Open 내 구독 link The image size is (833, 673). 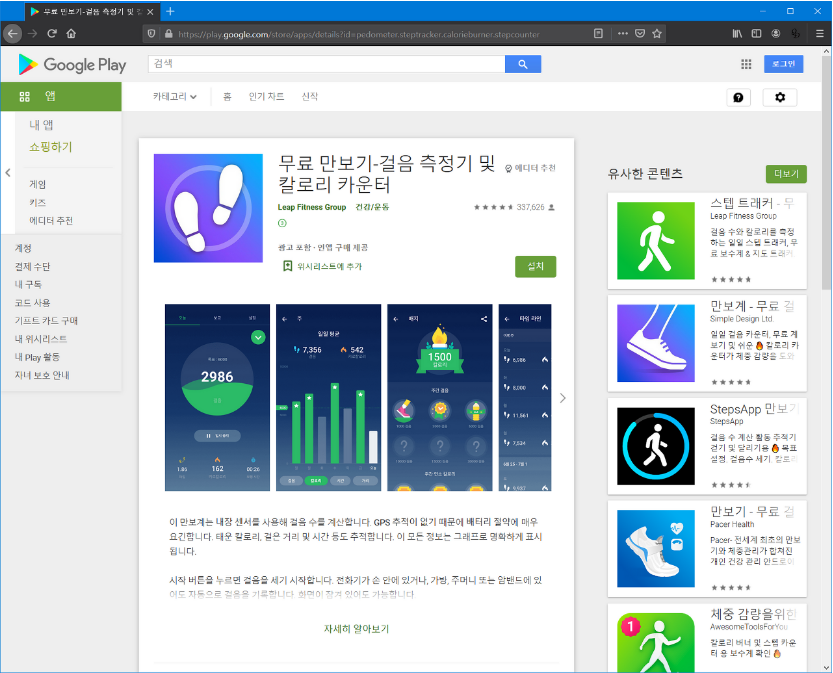[28, 284]
